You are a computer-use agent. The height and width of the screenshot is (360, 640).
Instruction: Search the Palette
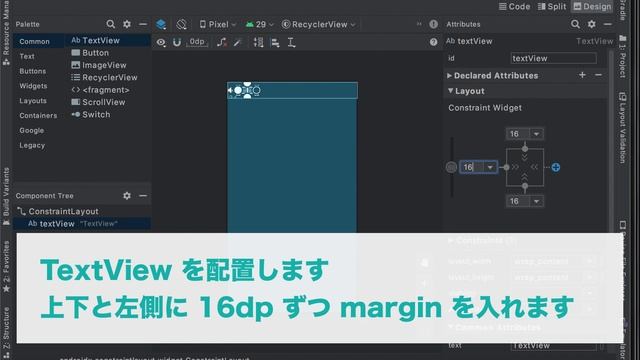[111, 24]
